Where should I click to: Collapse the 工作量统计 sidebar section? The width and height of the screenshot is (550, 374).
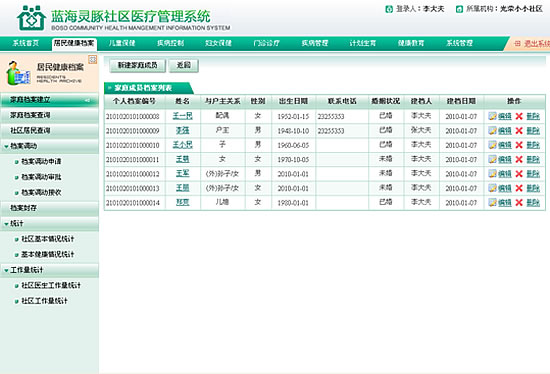6,271
